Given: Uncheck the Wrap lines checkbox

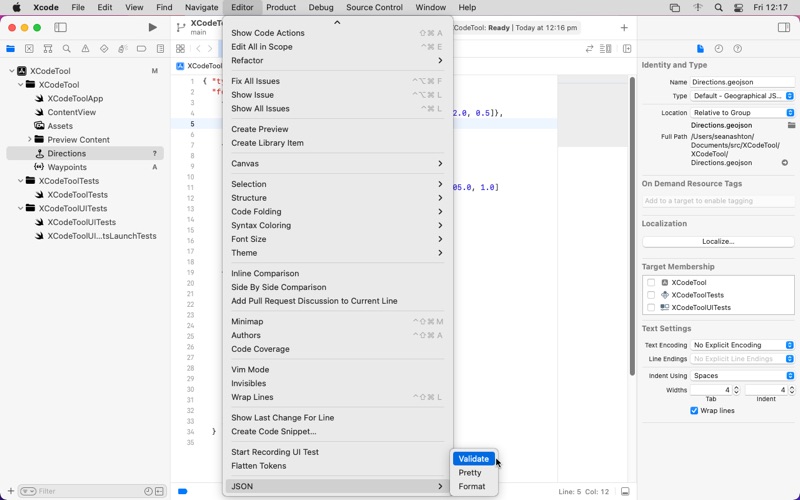Looking at the screenshot, I should point(694,410).
